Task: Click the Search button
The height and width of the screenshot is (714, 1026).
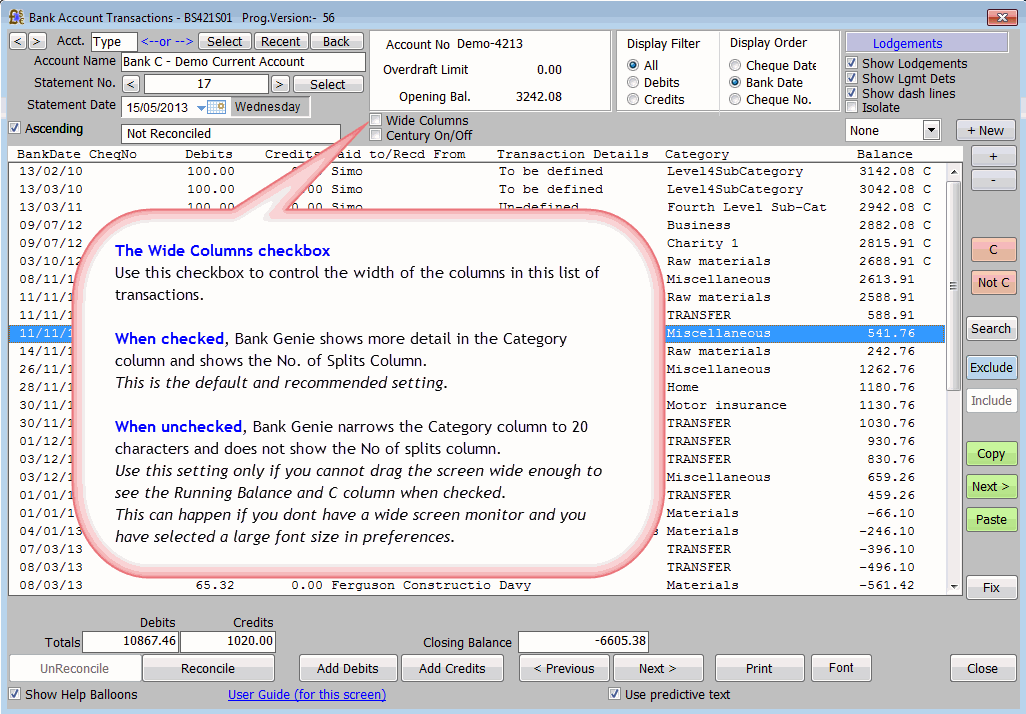Action: (991, 329)
